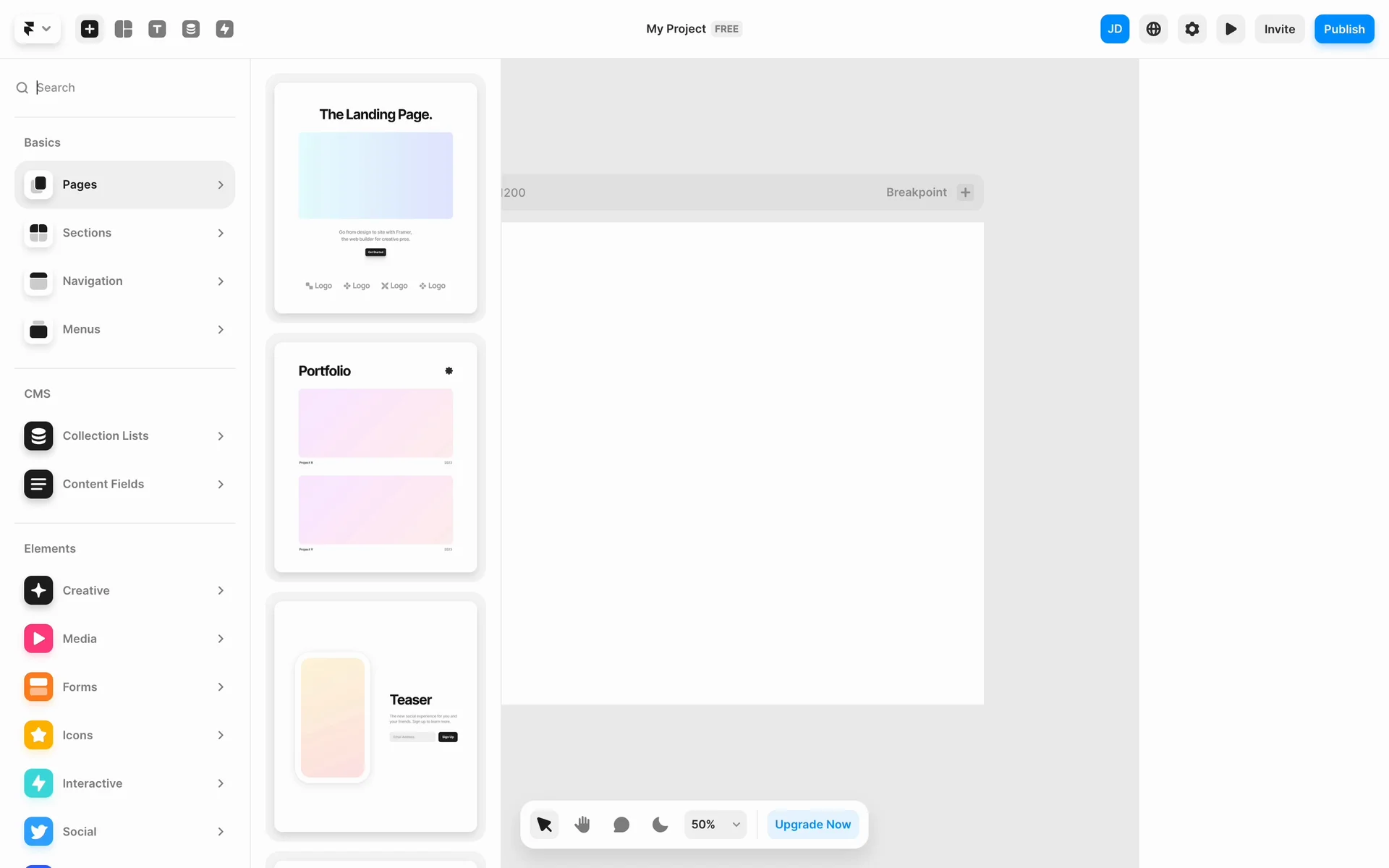1389x868 pixels.
Task: Click Upgrade Now link
Action: coord(812,825)
